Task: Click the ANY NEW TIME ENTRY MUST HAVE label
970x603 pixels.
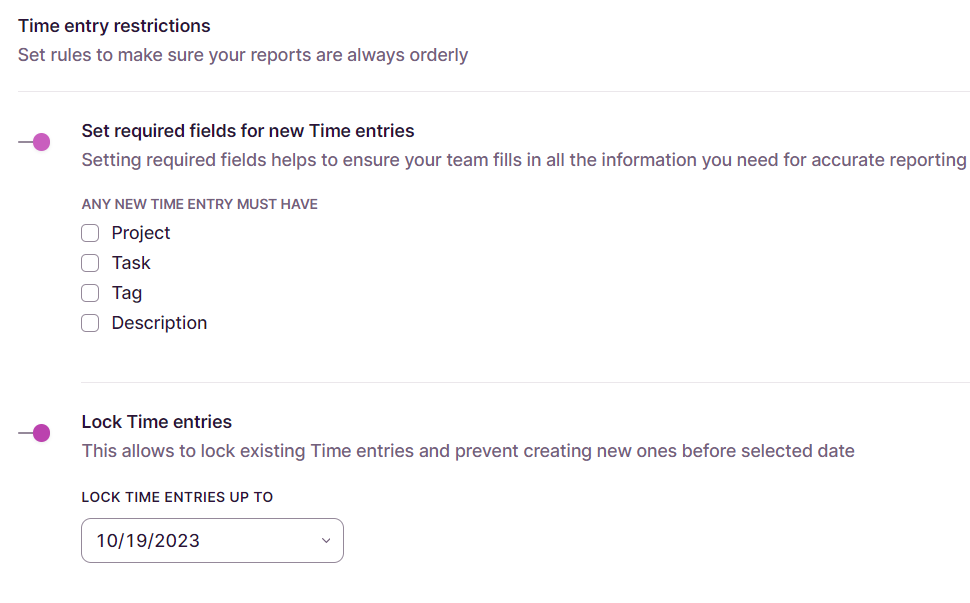Action: point(200,204)
